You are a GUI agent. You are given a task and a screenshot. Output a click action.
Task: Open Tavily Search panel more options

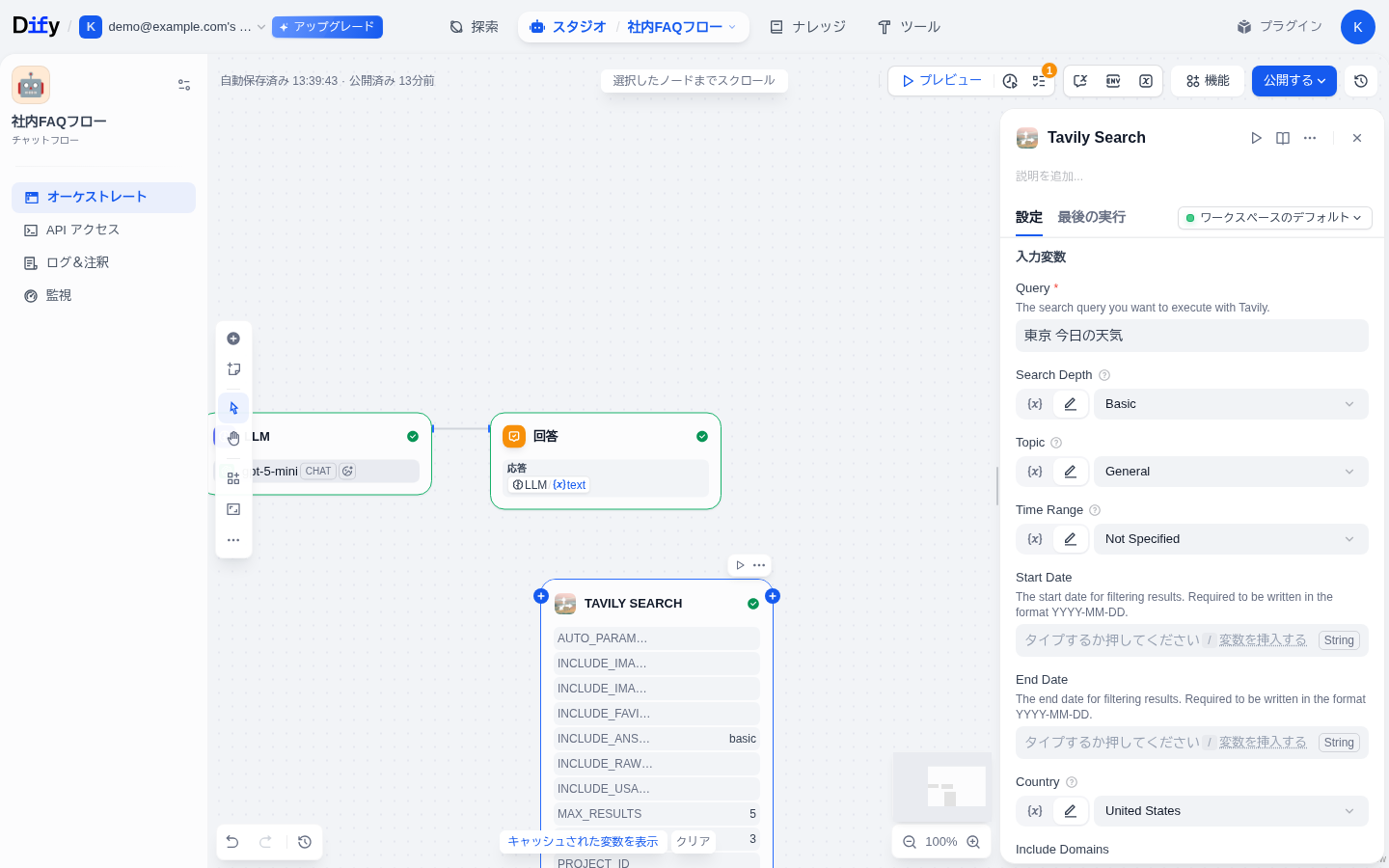pos(1310,138)
